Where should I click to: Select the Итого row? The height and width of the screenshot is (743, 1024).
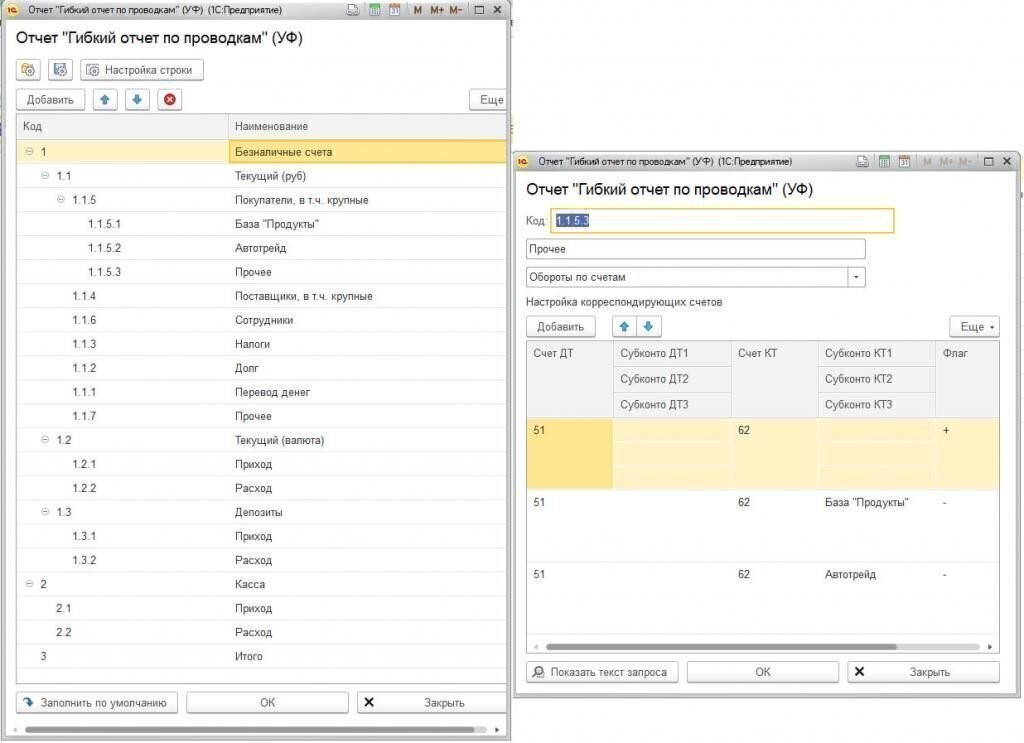pyautogui.click(x=261, y=656)
